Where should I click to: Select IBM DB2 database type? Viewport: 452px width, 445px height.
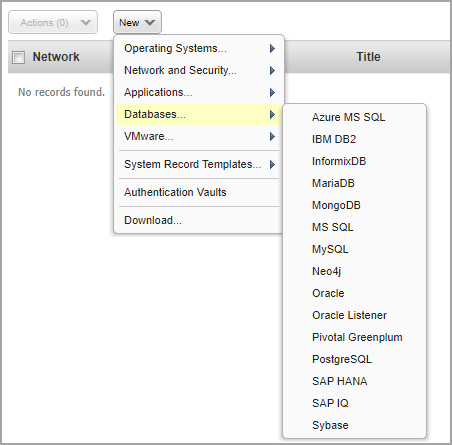pos(354,139)
